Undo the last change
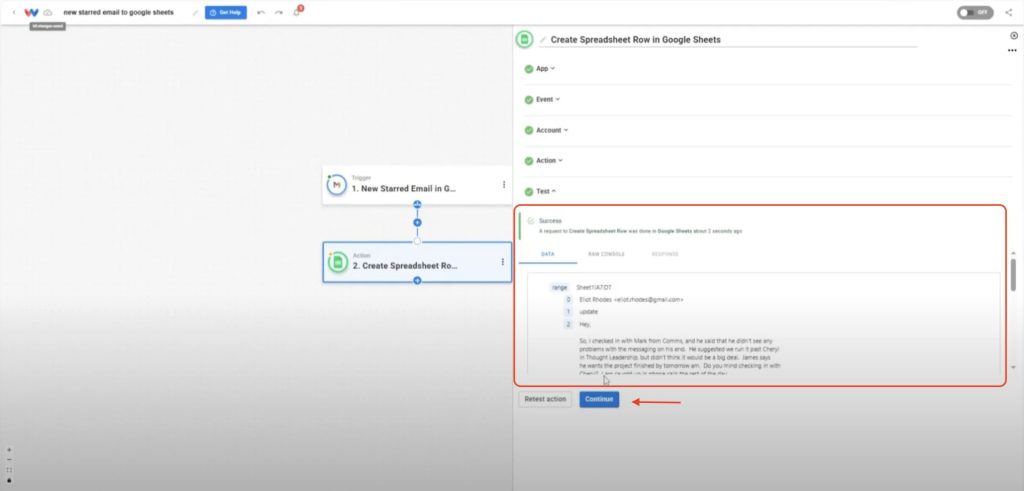Viewport: 1024px width, 491px height. [x=261, y=12]
